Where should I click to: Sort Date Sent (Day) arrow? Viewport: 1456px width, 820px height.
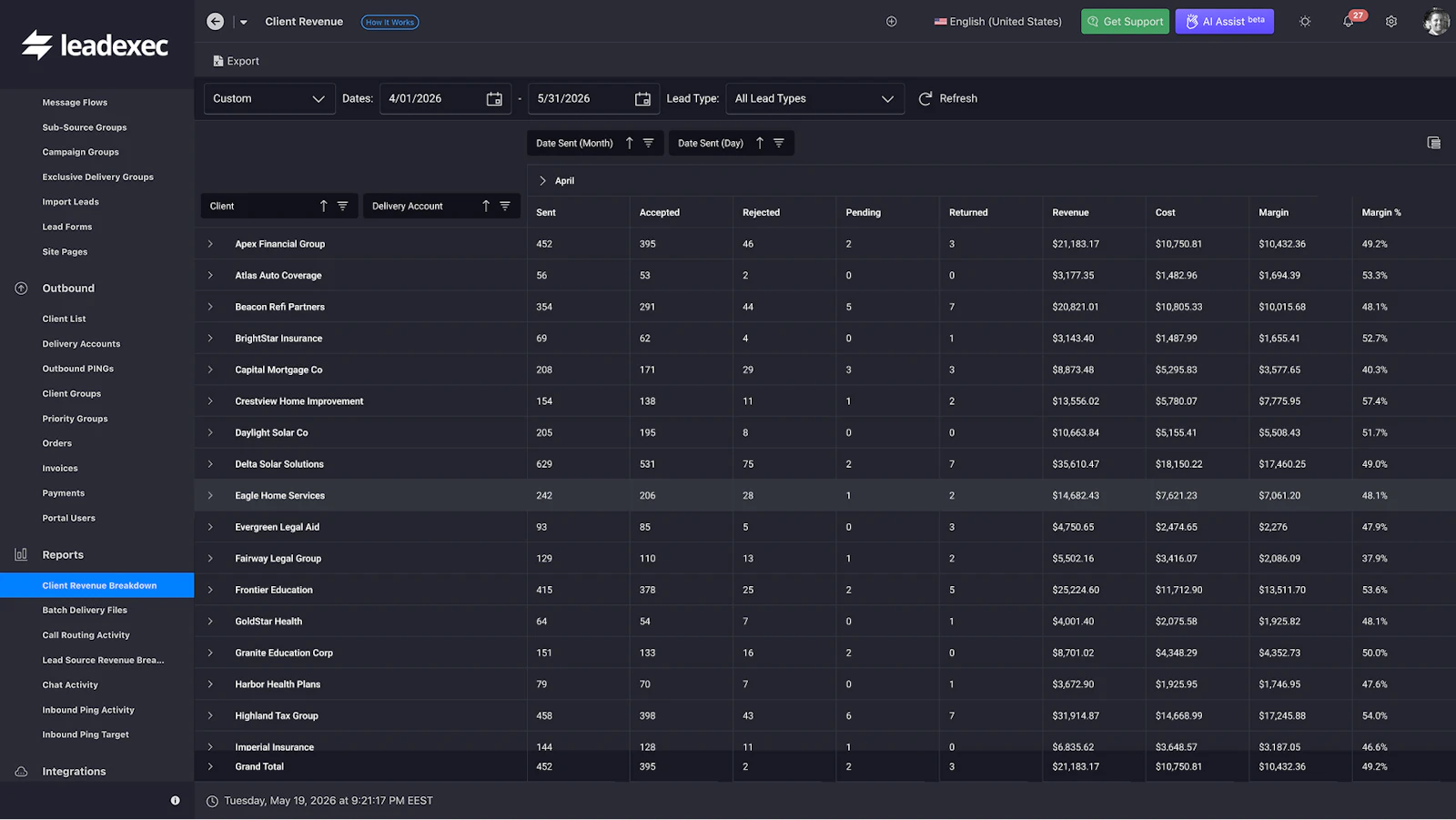tap(760, 143)
